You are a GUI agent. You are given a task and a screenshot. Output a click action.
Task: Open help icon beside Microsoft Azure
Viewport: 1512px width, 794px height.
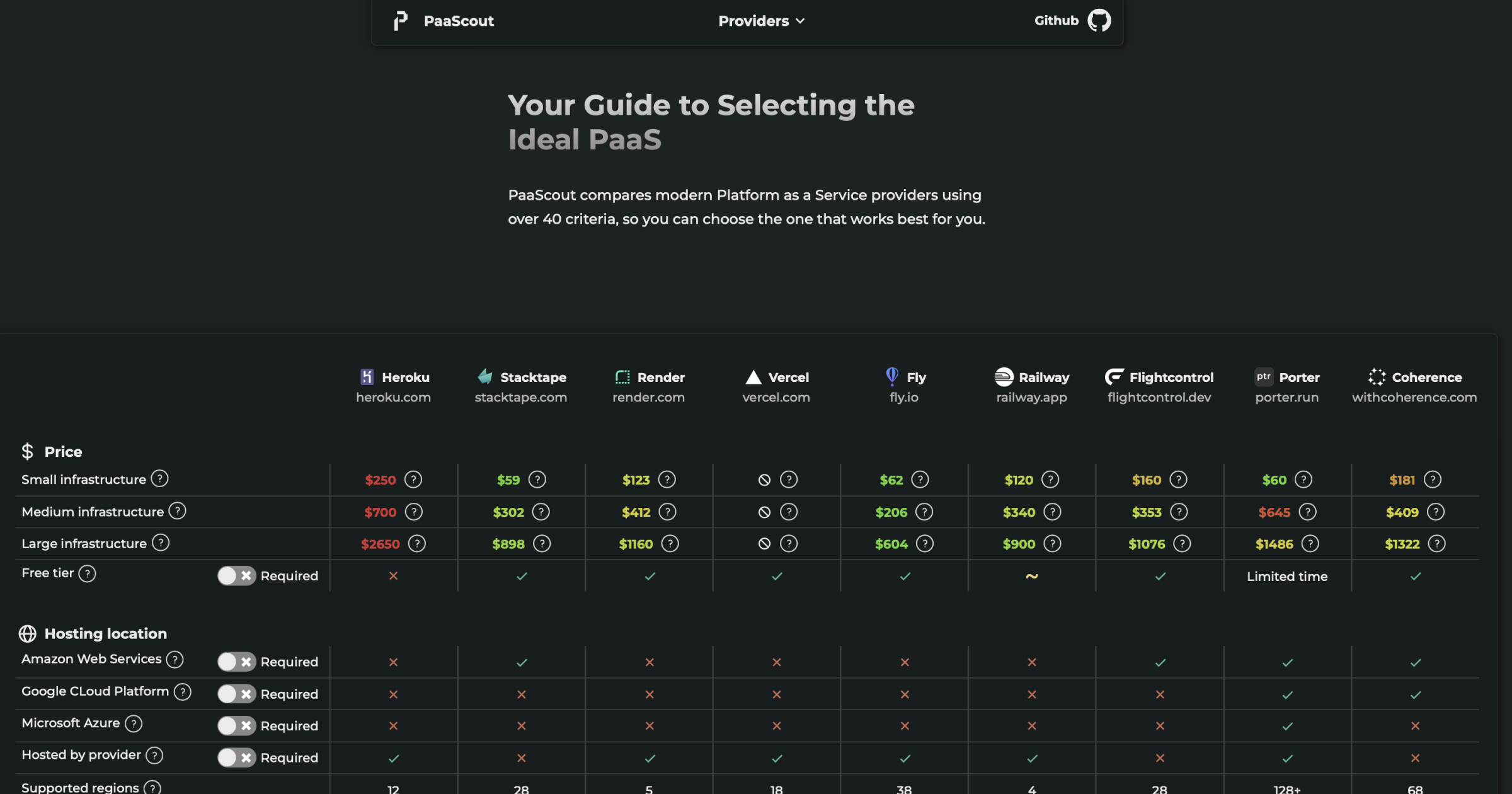(134, 723)
